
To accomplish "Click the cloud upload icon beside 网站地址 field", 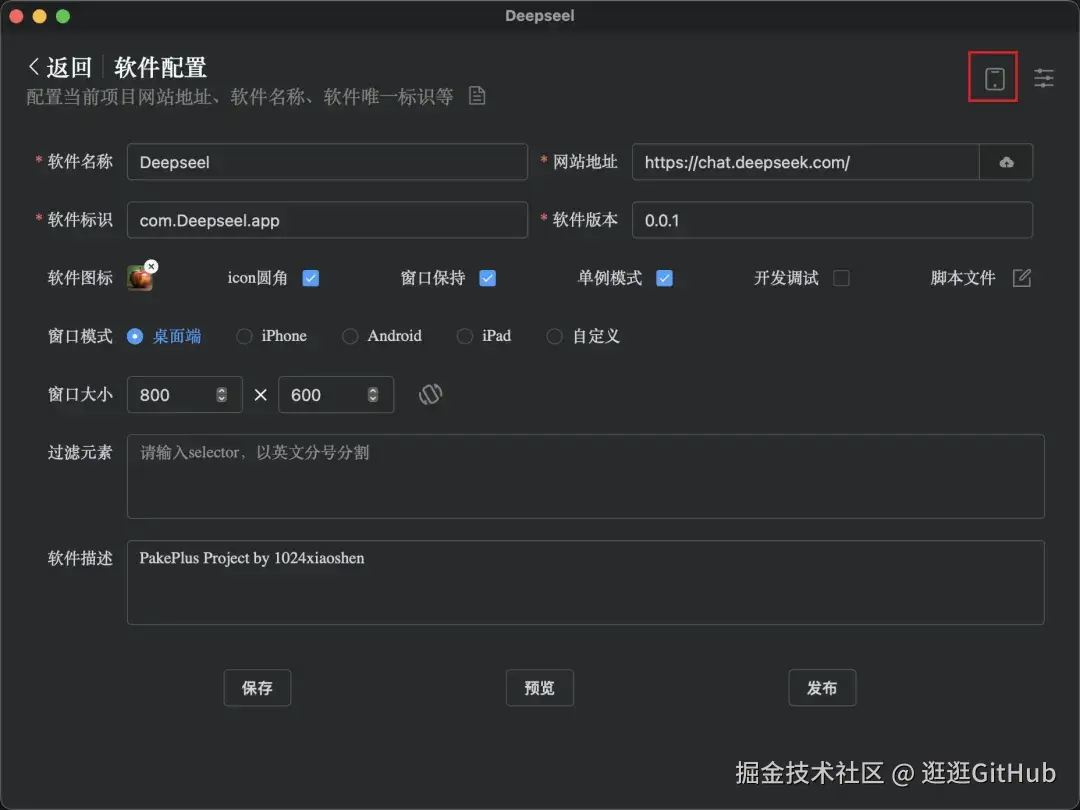I will [1006, 162].
